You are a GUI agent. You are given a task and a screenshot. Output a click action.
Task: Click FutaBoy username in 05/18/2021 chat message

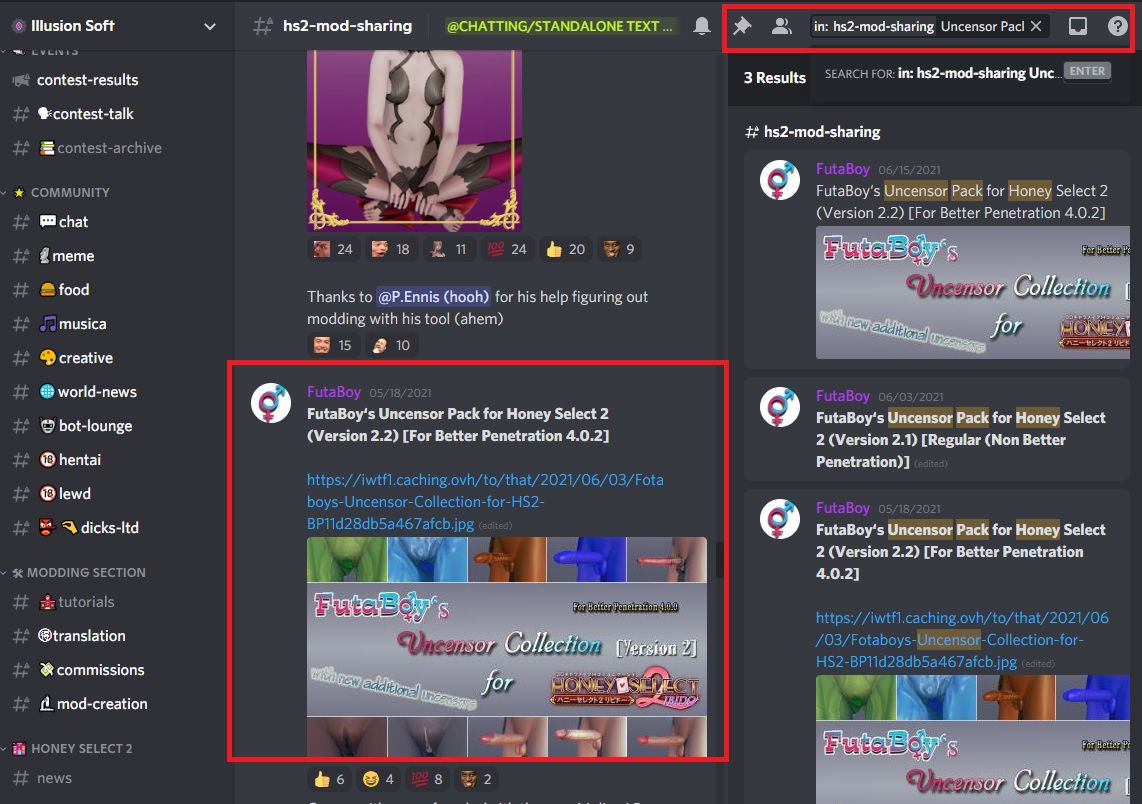[x=334, y=392]
